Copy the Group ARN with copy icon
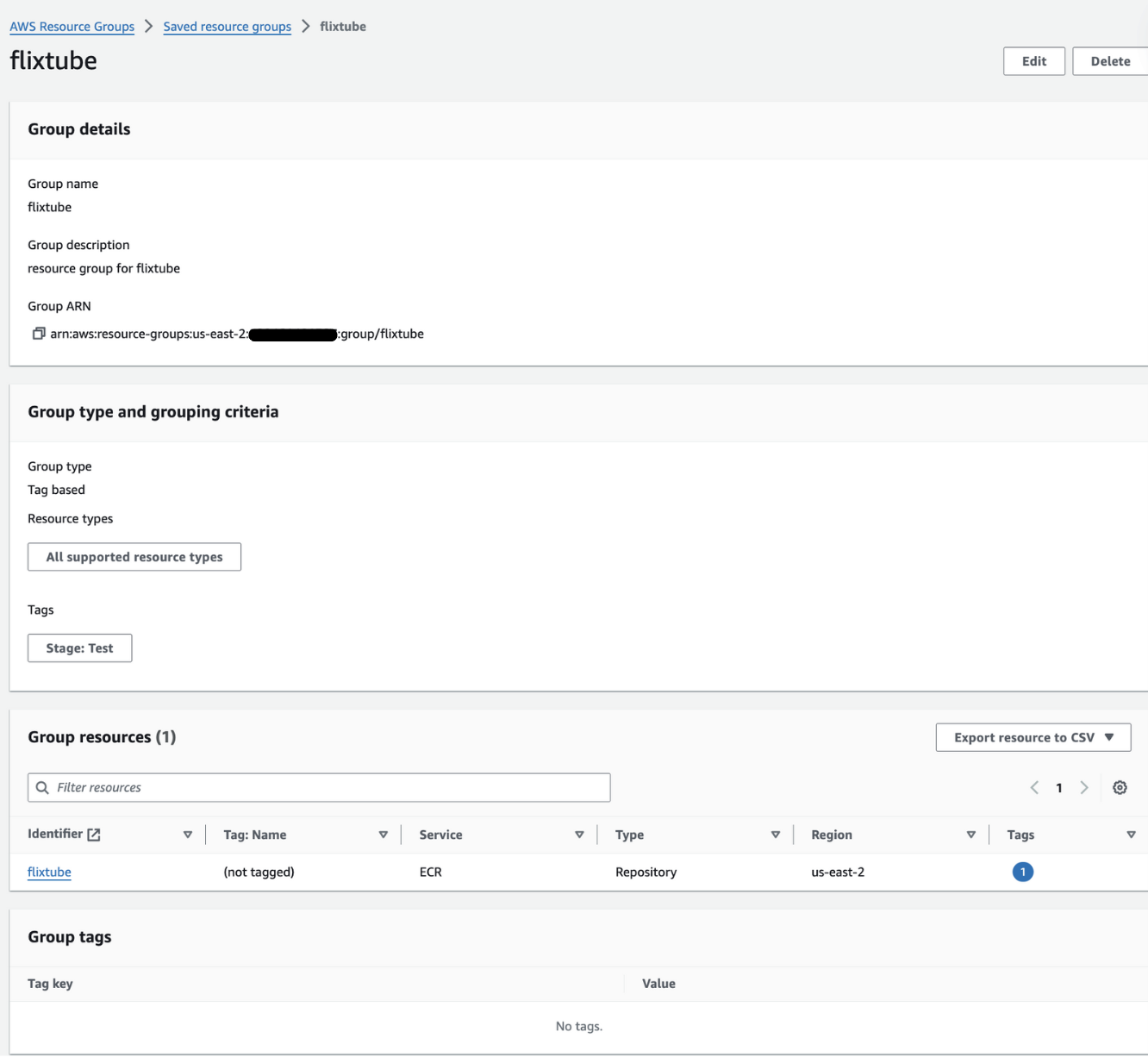This screenshot has height=1057, width=1148. click(39, 334)
